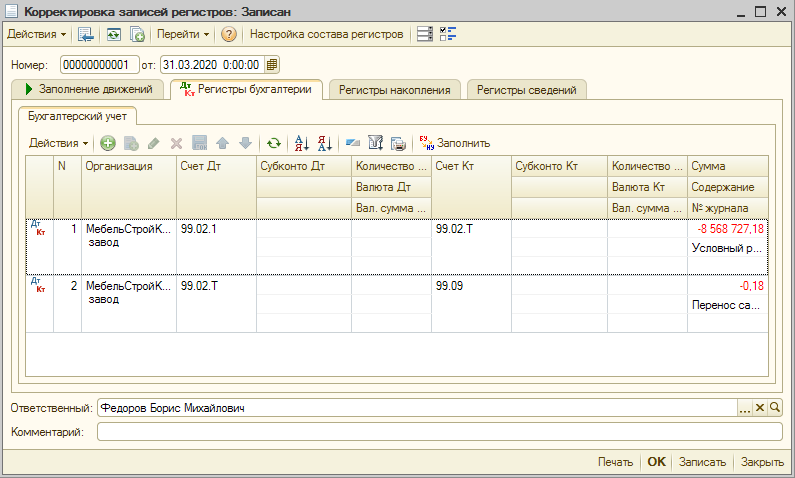Viewport: 795px width, 478px height.
Task: Click the Организация column header
Action: point(129,187)
